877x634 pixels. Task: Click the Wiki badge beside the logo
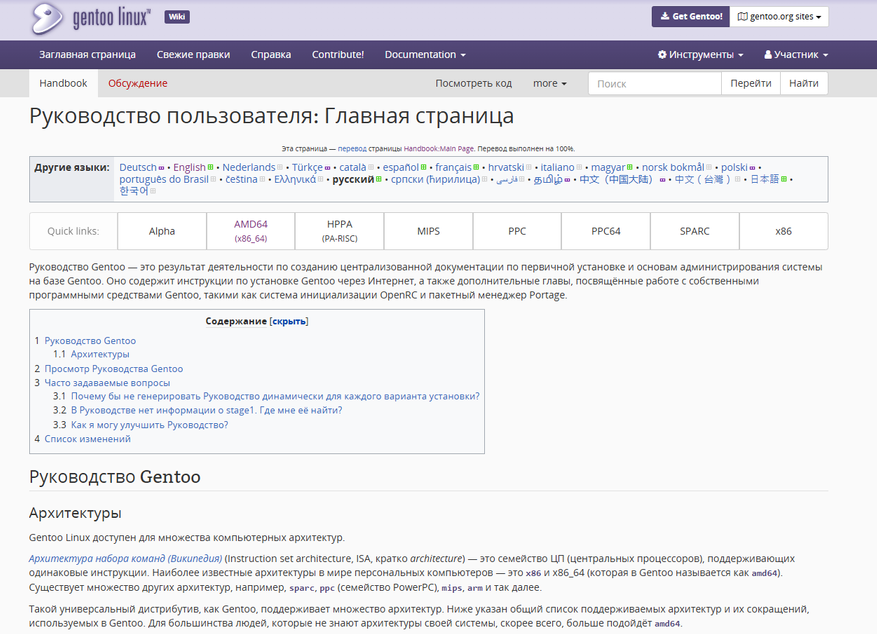coord(177,17)
